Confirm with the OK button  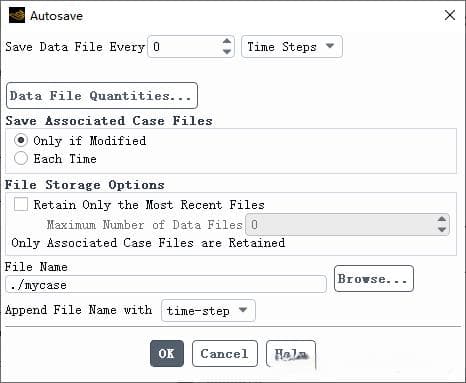click(167, 353)
